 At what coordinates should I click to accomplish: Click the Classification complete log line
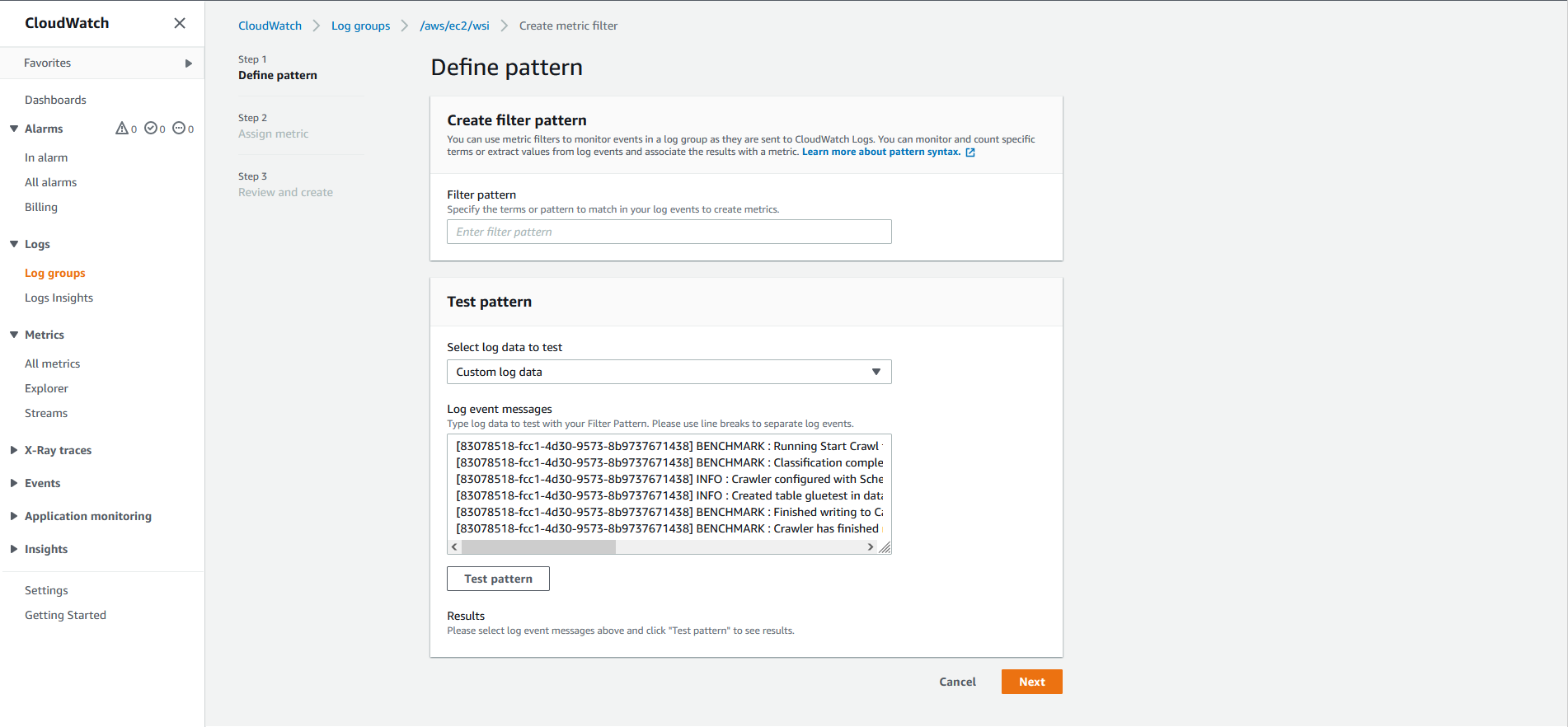pos(669,462)
